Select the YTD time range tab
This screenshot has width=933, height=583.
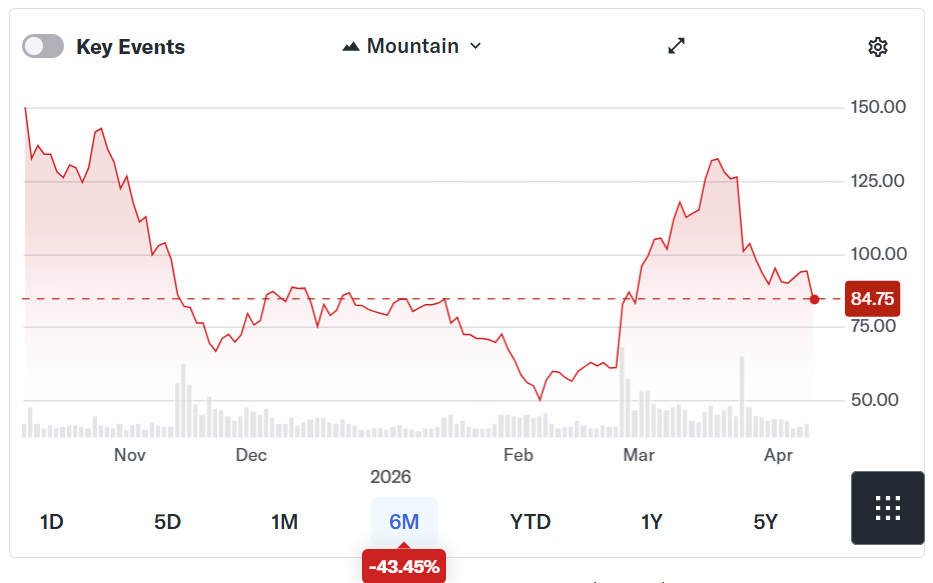click(529, 521)
